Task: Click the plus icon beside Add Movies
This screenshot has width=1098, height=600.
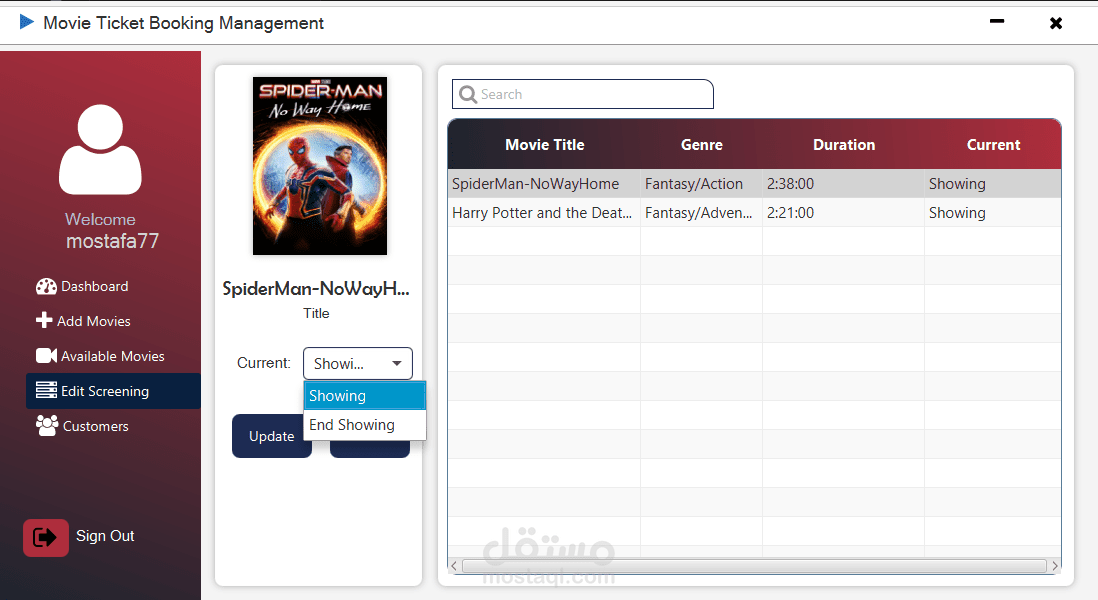Action: pyautogui.click(x=44, y=320)
